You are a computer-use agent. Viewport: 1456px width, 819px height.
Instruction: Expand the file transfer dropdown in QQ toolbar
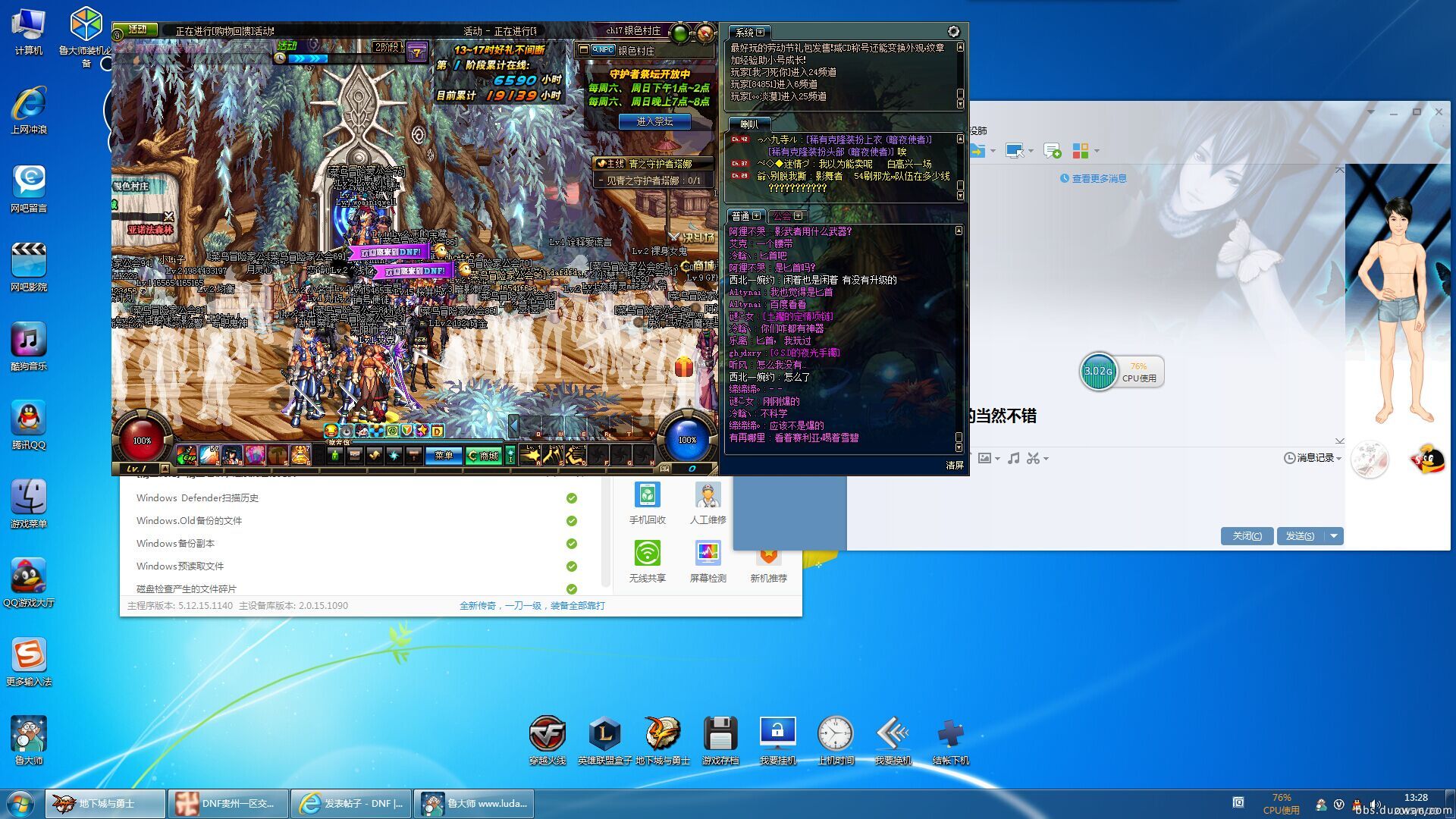[993, 151]
